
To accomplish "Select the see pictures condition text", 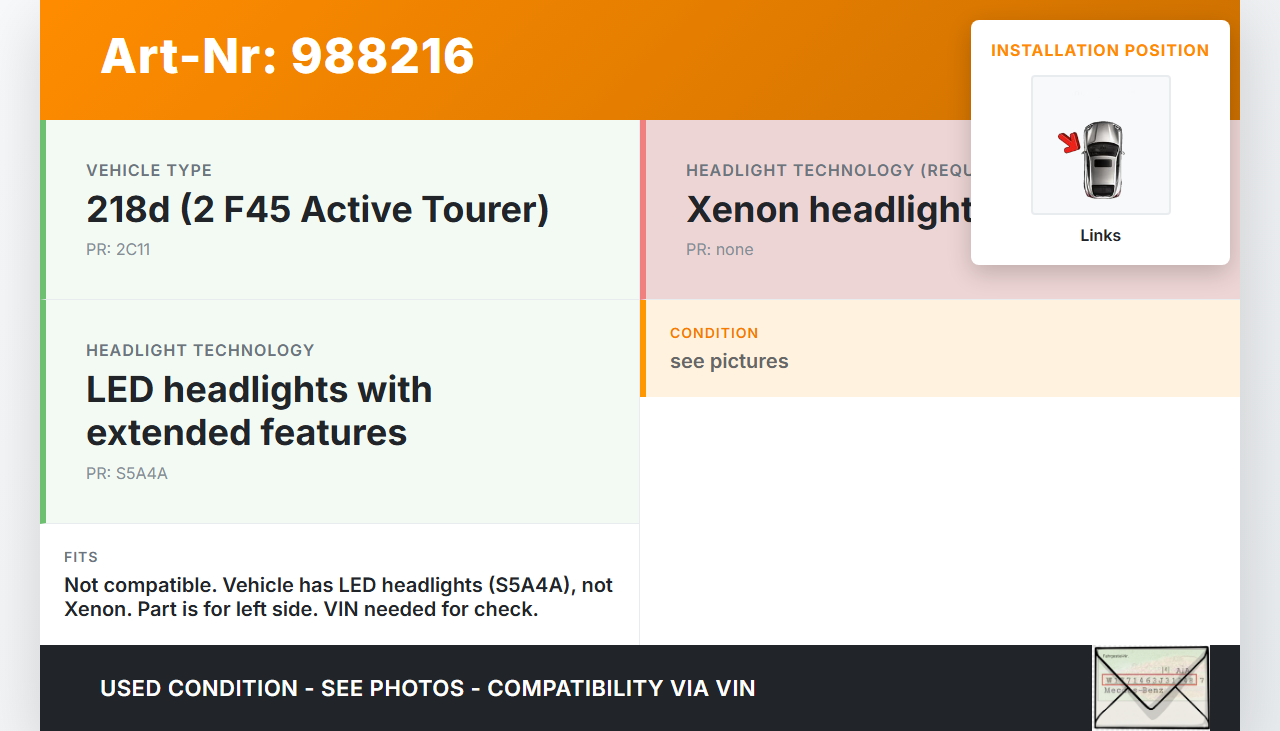I will [x=729, y=361].
